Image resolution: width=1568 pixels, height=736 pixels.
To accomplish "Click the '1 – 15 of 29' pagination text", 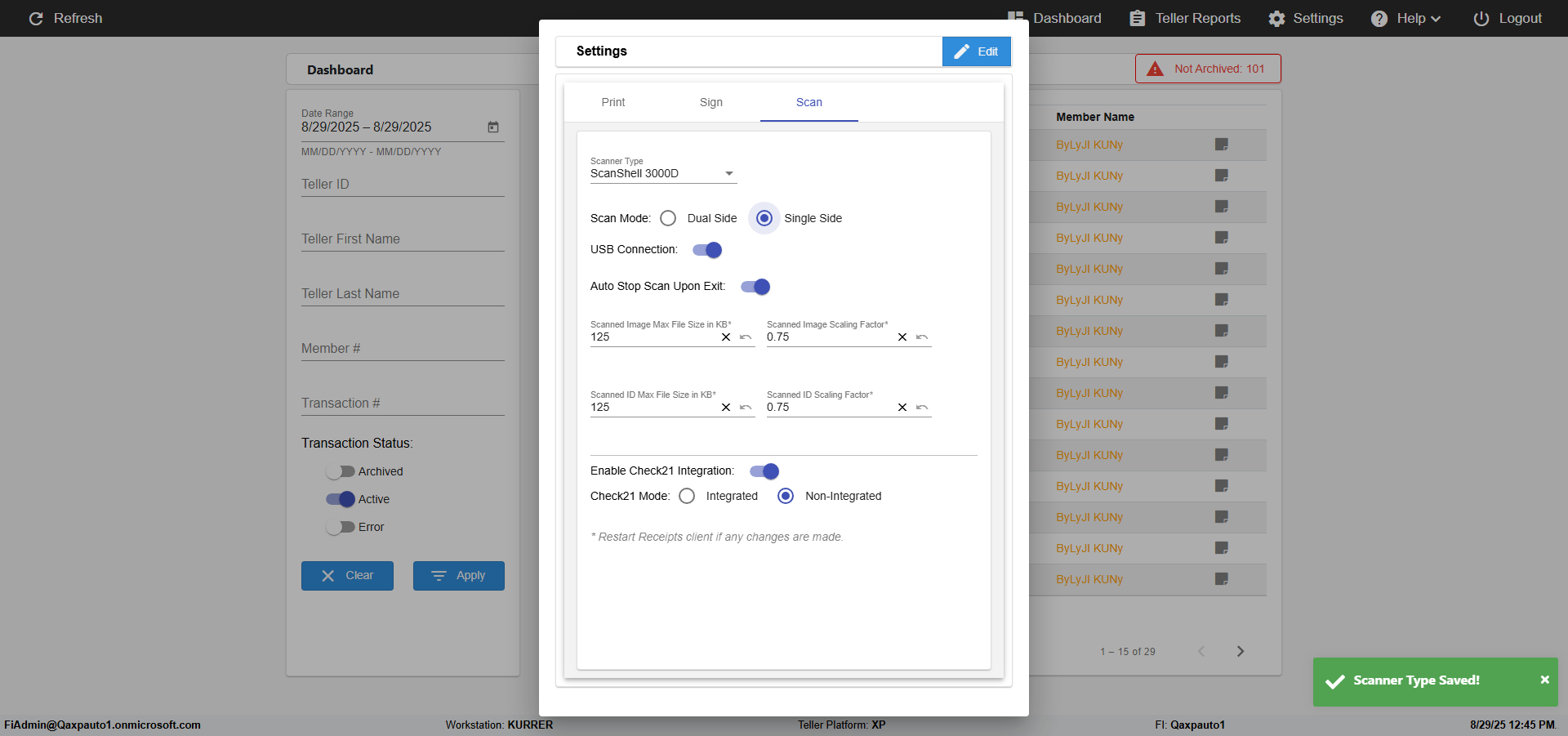I will click(1128, 652).
